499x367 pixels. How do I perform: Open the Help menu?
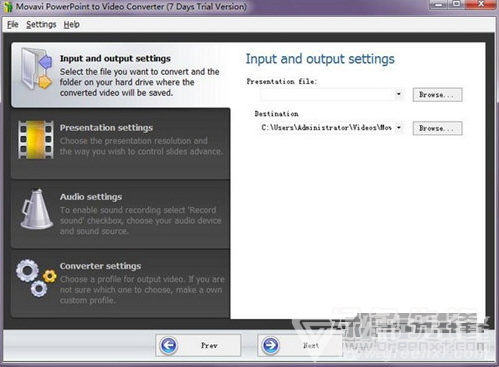(71, 24)
